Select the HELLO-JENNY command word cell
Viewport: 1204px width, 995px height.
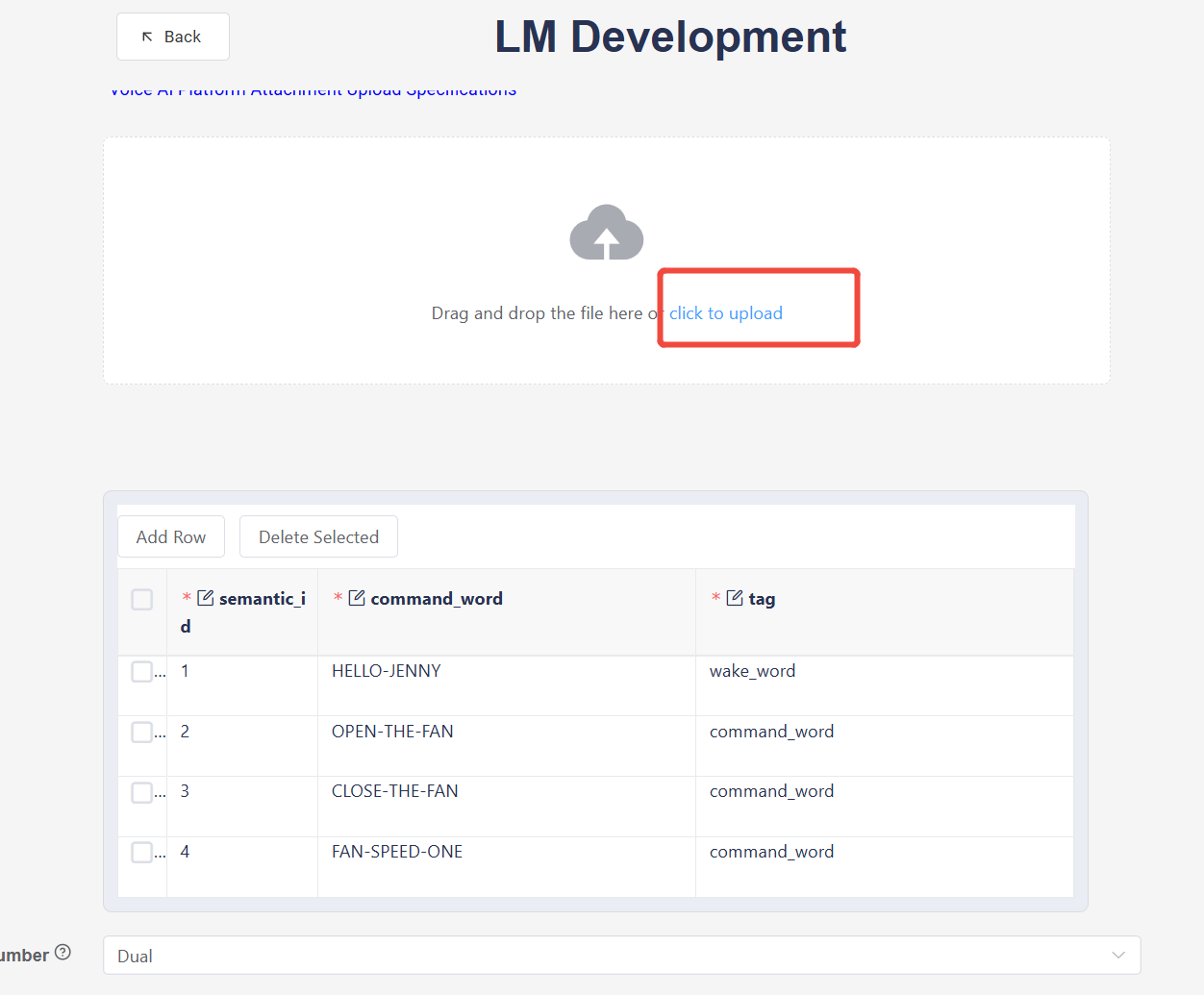[x=387, y=671]
